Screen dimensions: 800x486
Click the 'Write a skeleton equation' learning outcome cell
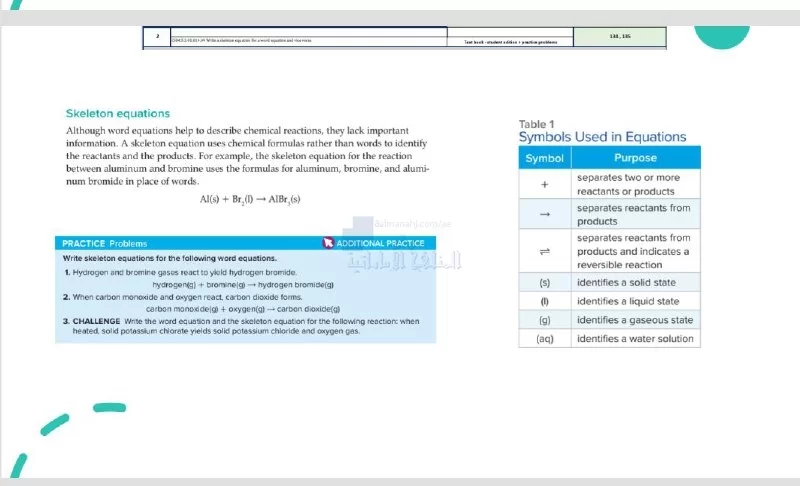click(309, 40)
